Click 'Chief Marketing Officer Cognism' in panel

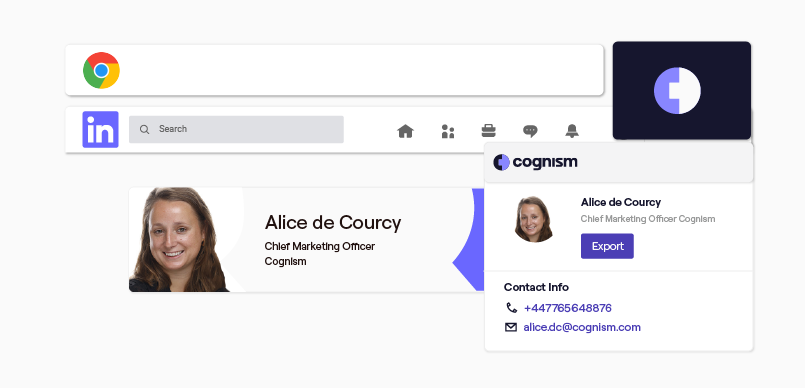click(x=648, y=219)
